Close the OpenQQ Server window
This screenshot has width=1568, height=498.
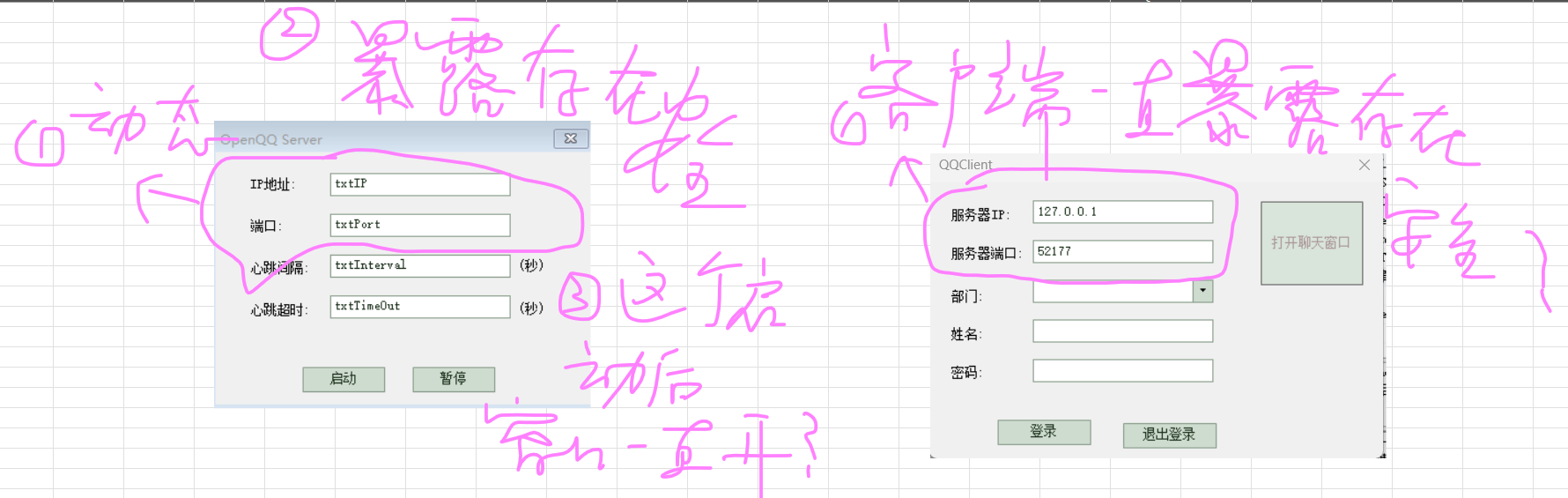(571, 138)
